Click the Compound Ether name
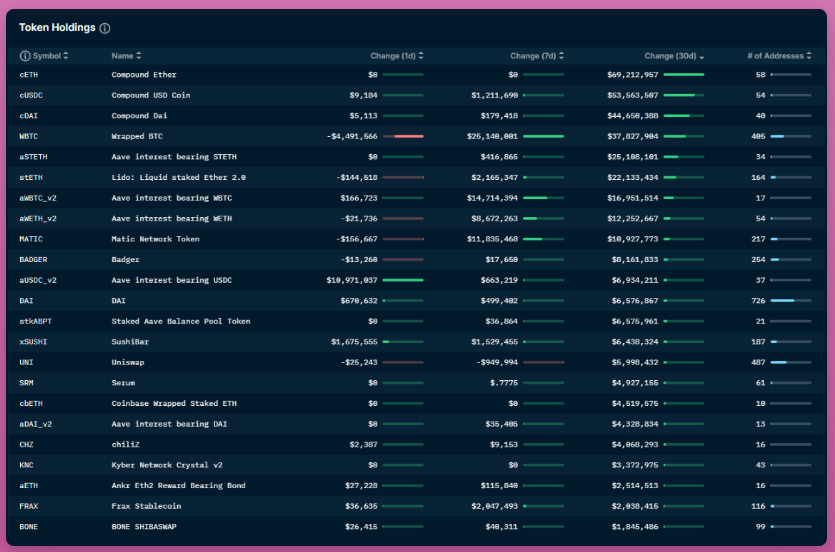This screenshot has width=835, height=552. click(144, 75)
